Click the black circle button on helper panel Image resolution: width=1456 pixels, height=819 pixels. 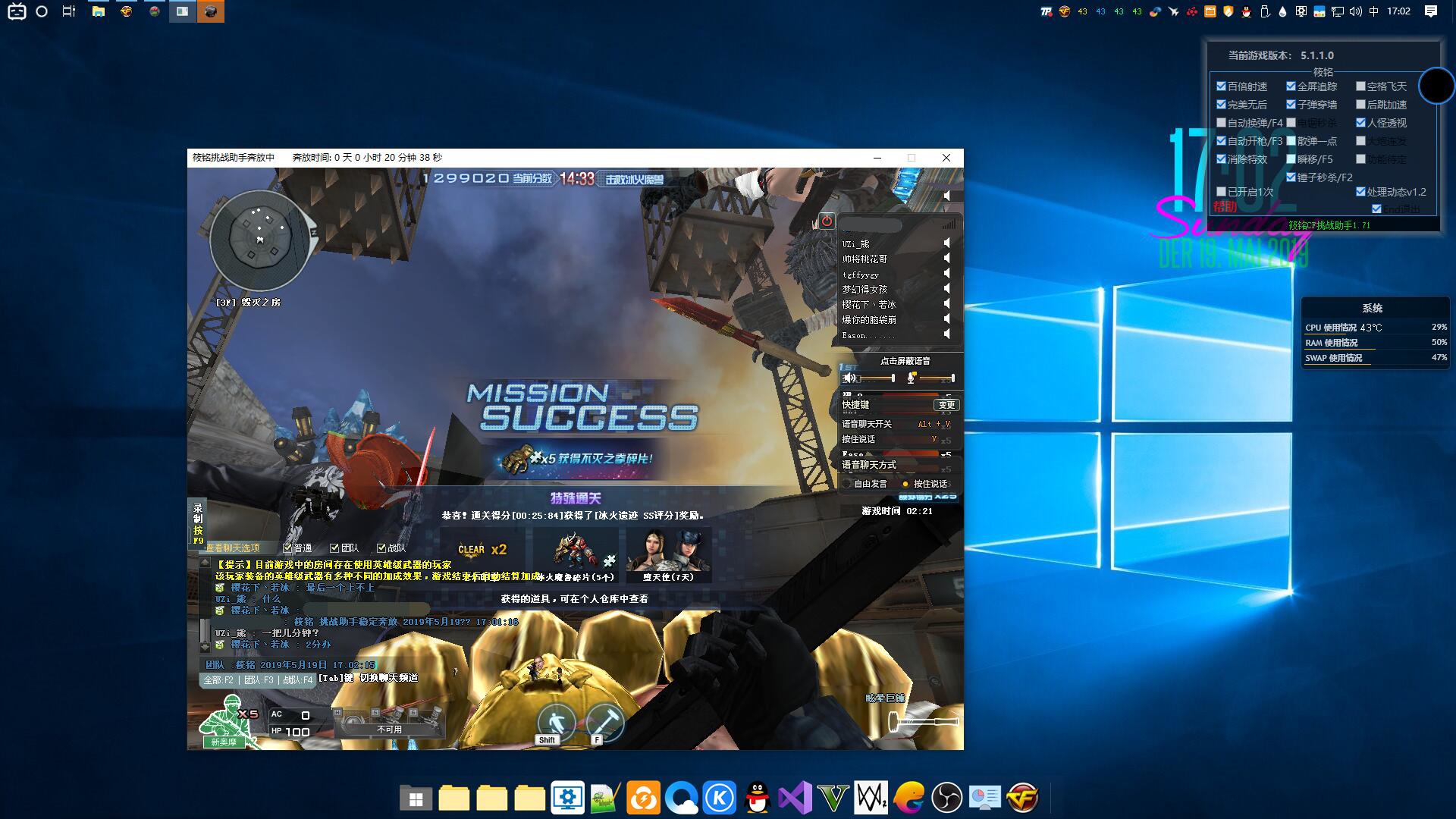point(1436,85)
